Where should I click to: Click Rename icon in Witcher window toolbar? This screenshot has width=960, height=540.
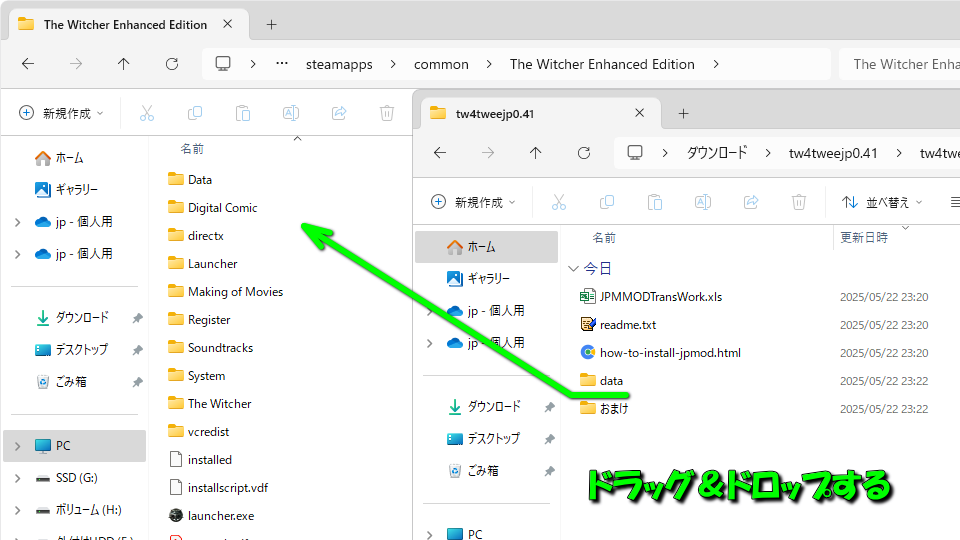(291, 113)
